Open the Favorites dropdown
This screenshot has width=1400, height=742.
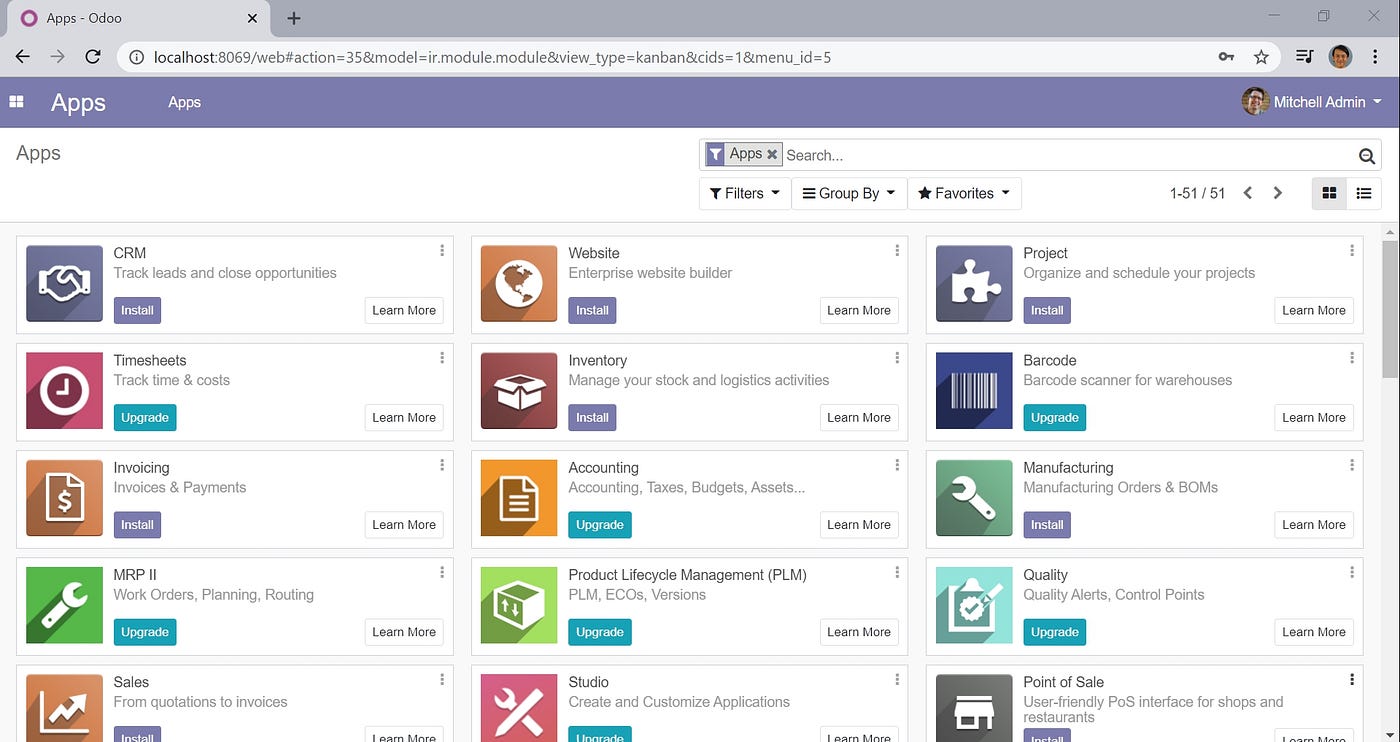pos(964,193)
